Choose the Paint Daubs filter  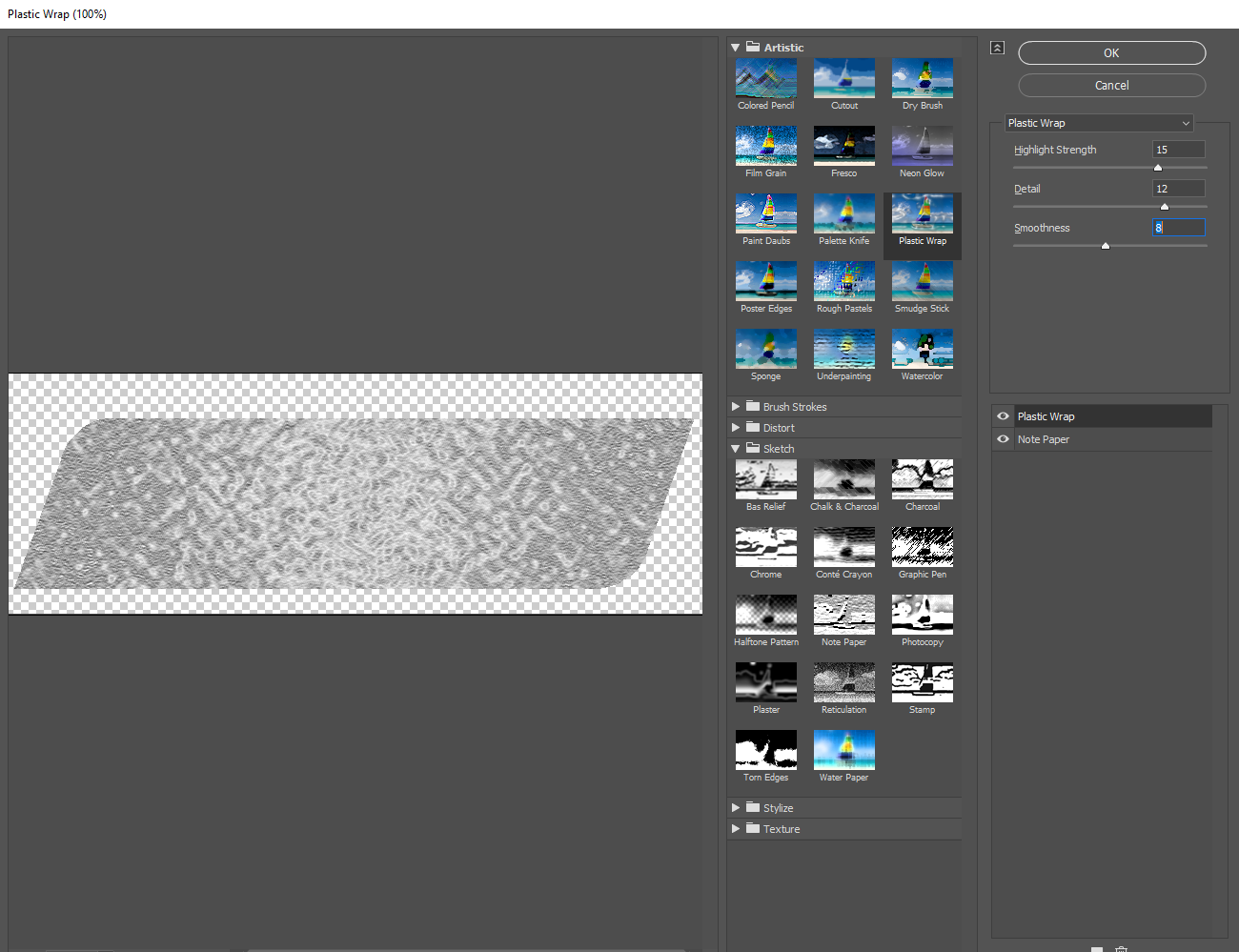tap(765, 213)
